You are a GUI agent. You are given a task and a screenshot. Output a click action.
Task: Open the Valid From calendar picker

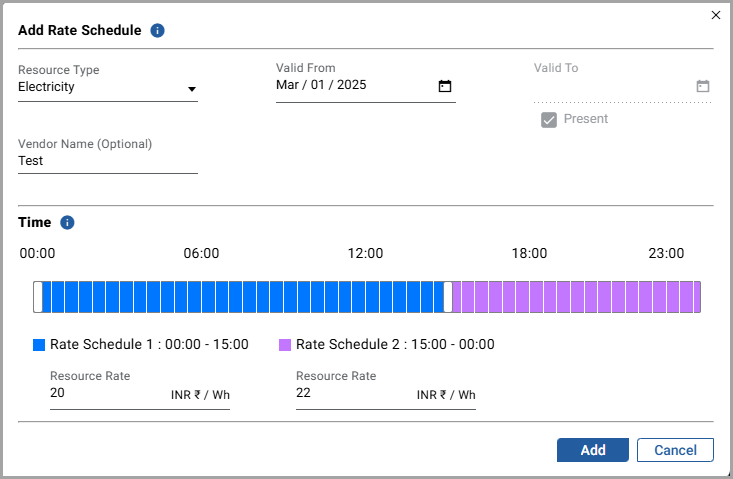(x=445, y=86)
